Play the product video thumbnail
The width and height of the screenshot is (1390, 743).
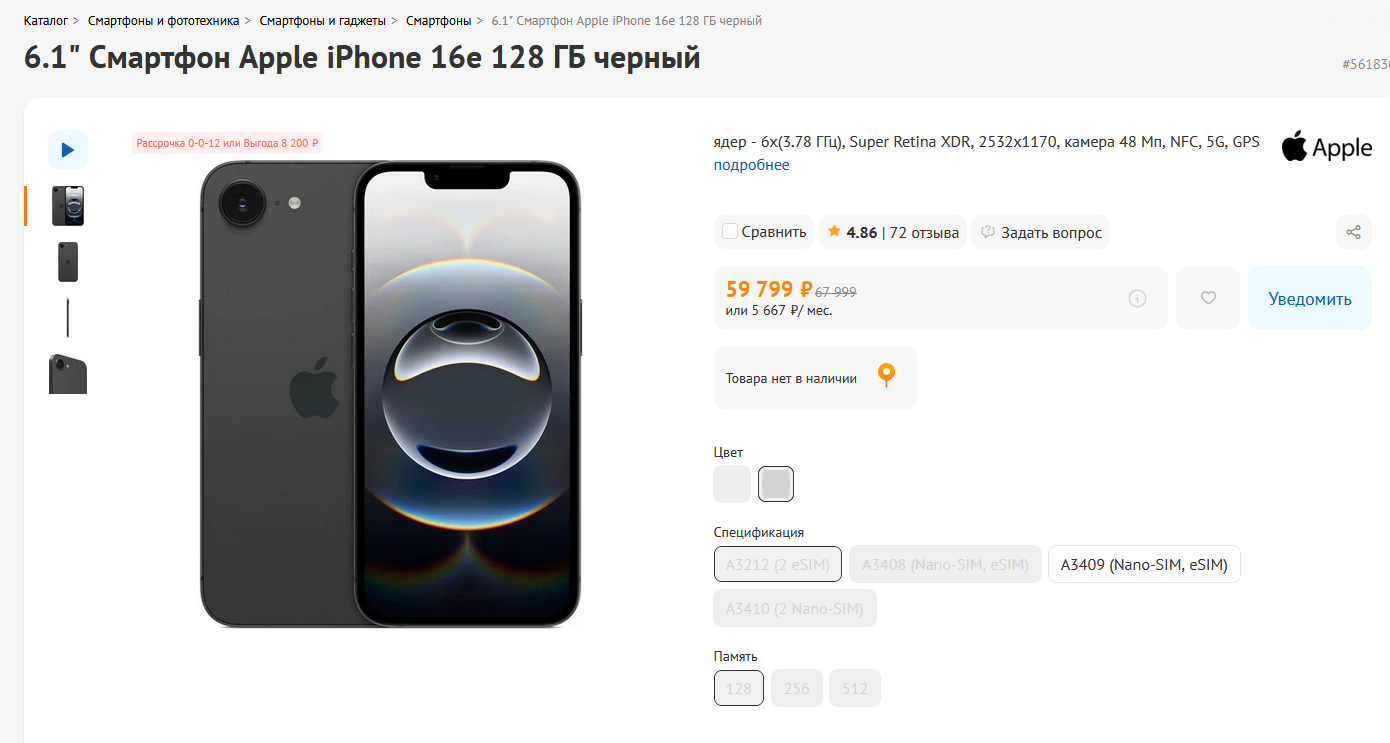click(x=68, y=150)
